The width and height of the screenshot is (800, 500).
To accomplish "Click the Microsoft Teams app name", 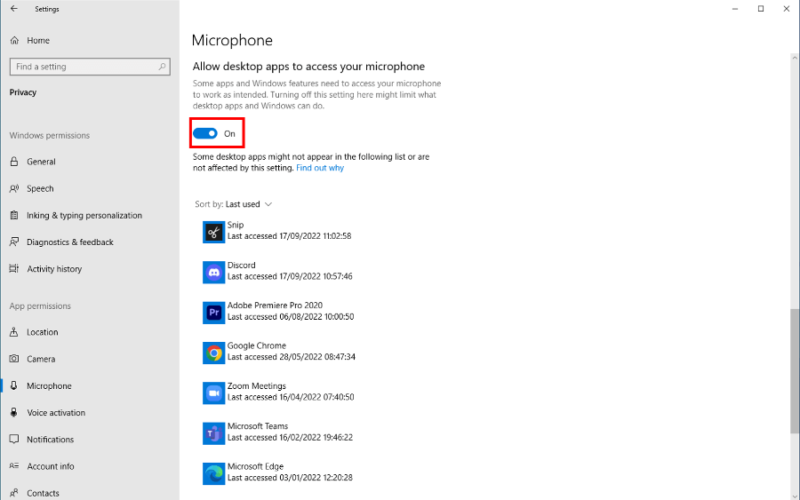I will [x=258, y=426].
